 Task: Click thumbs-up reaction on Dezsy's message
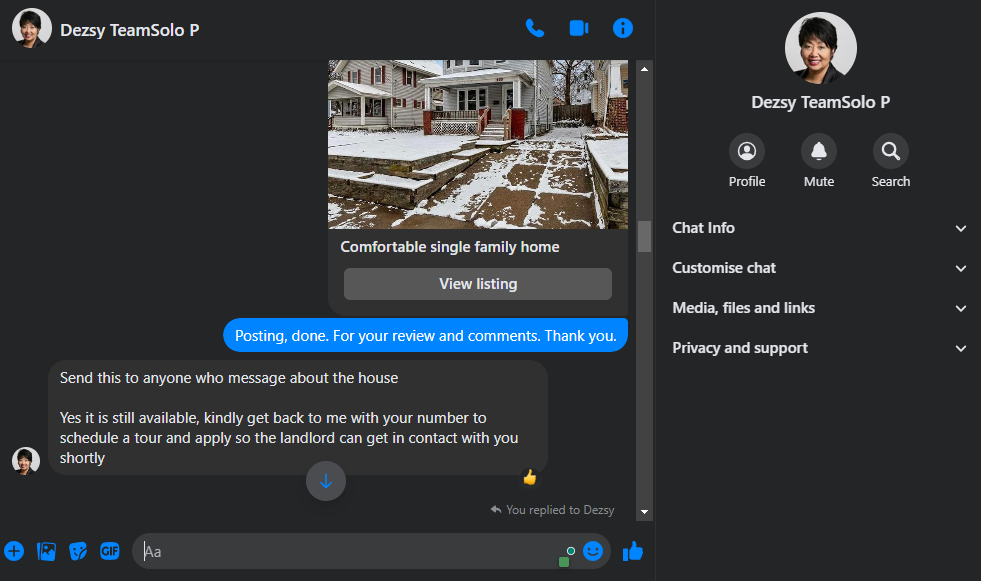click(530, 478)
